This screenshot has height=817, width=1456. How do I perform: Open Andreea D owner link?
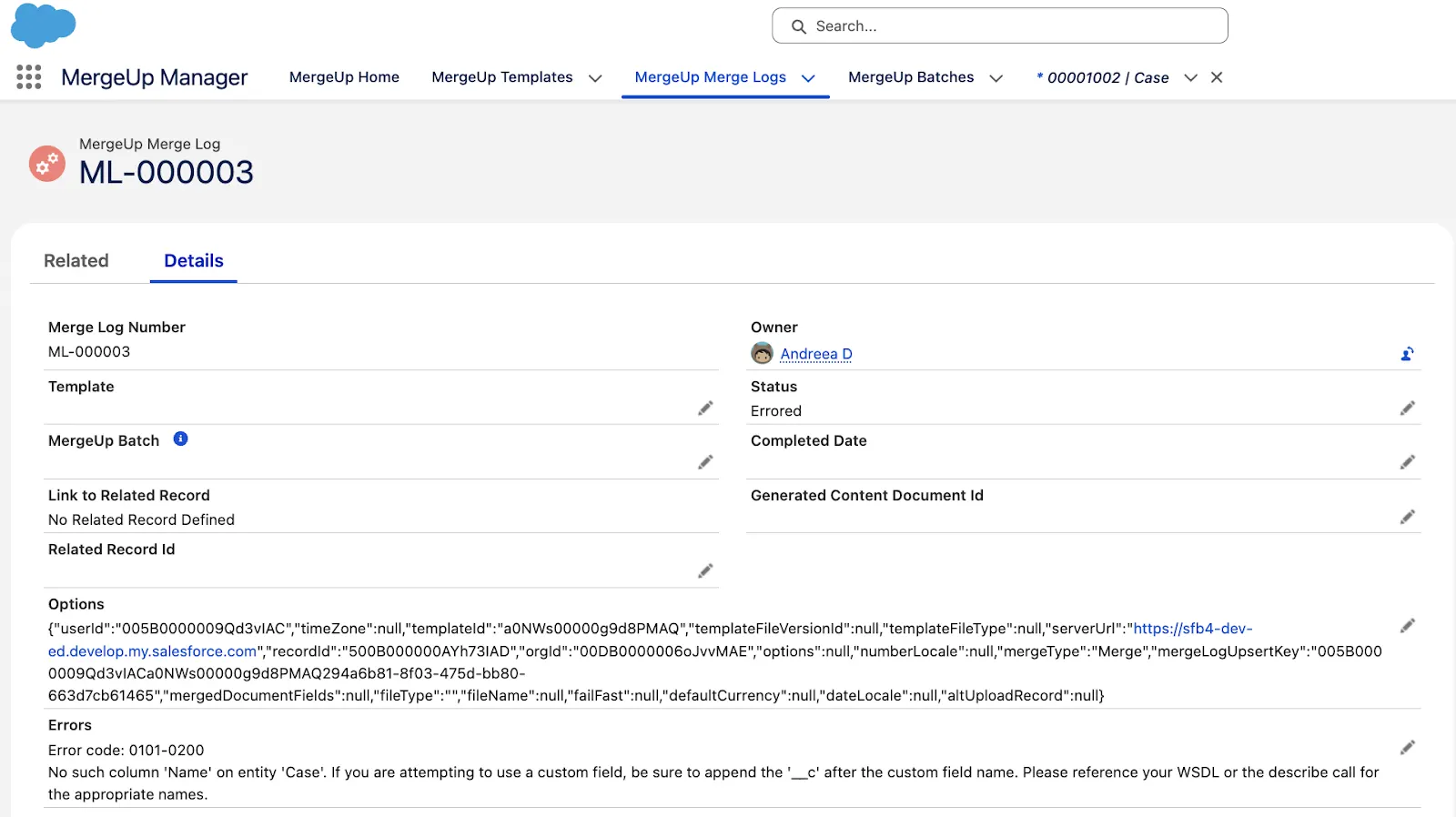click(815, 354)
